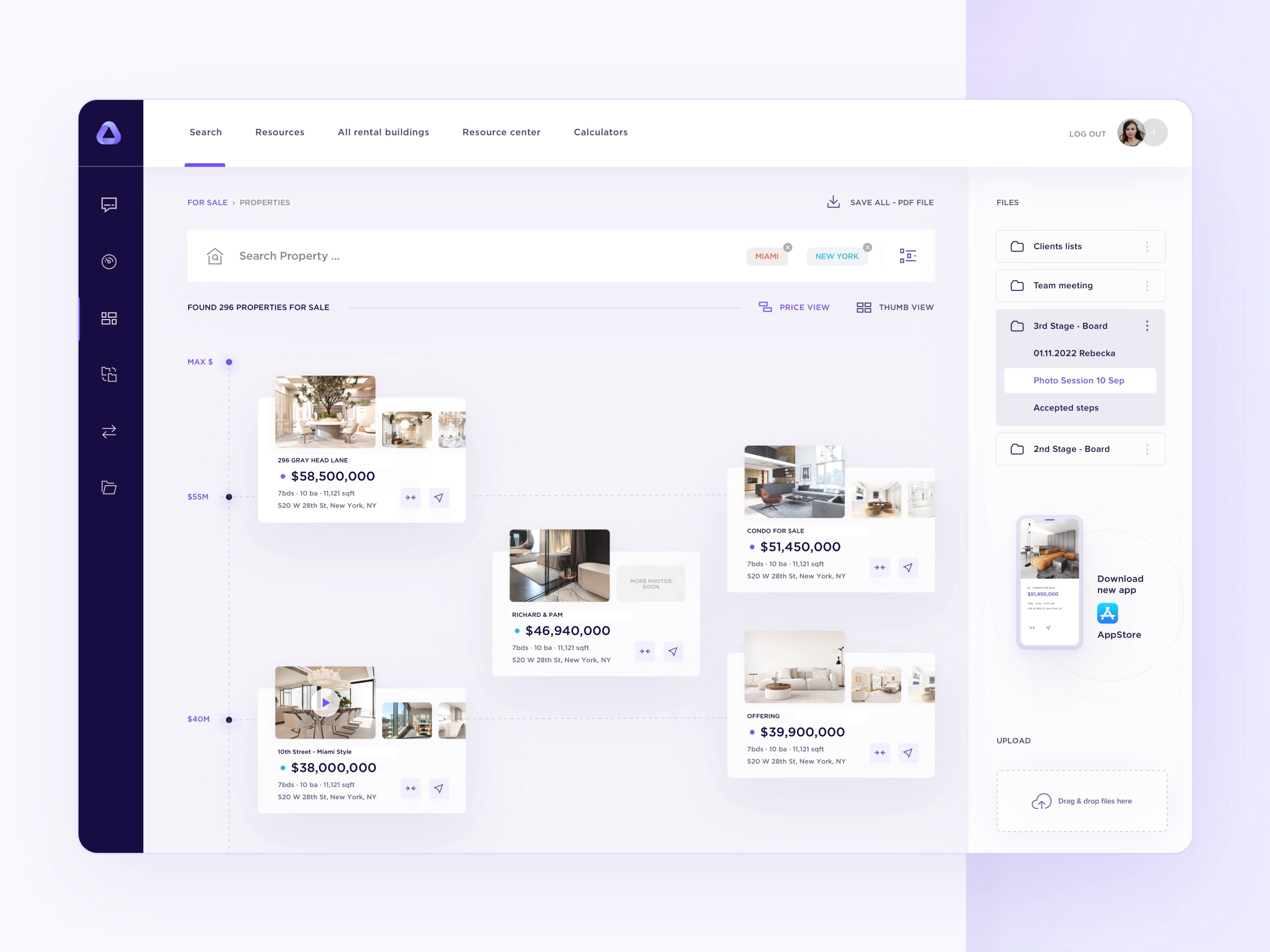Viewport: 1270px width, 952px height.
Task: Click the dashboard gauge sidebar icon
Action: tap(109, 262)
